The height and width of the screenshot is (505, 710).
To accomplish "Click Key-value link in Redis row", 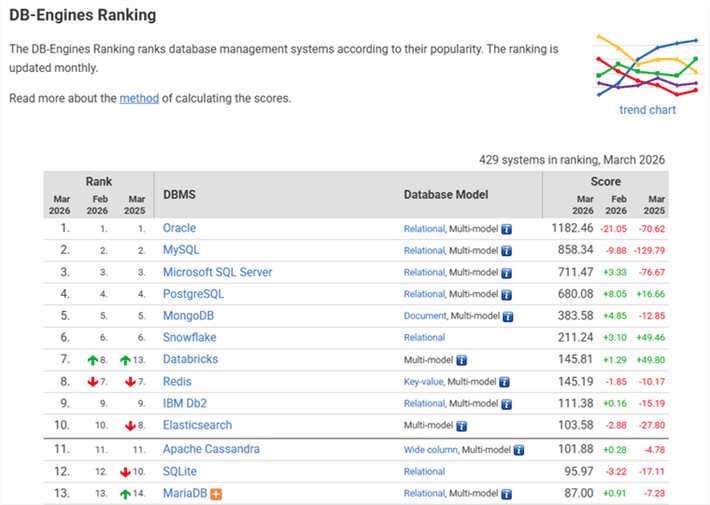I will (x=423, y=382).
